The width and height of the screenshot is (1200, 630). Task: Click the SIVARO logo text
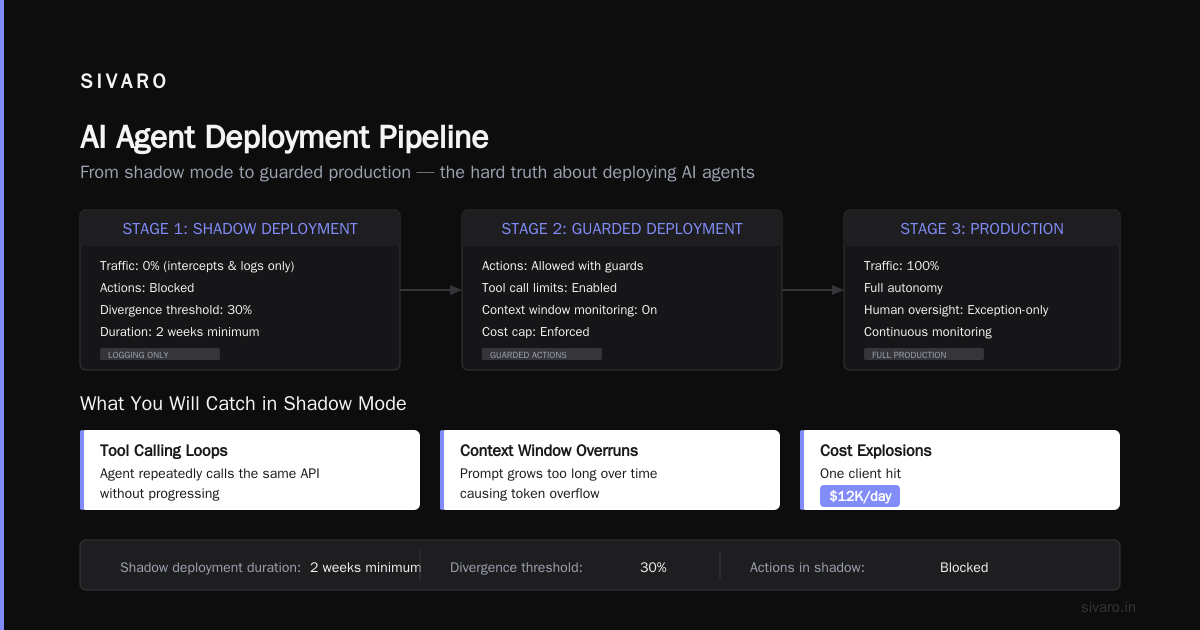124,82
